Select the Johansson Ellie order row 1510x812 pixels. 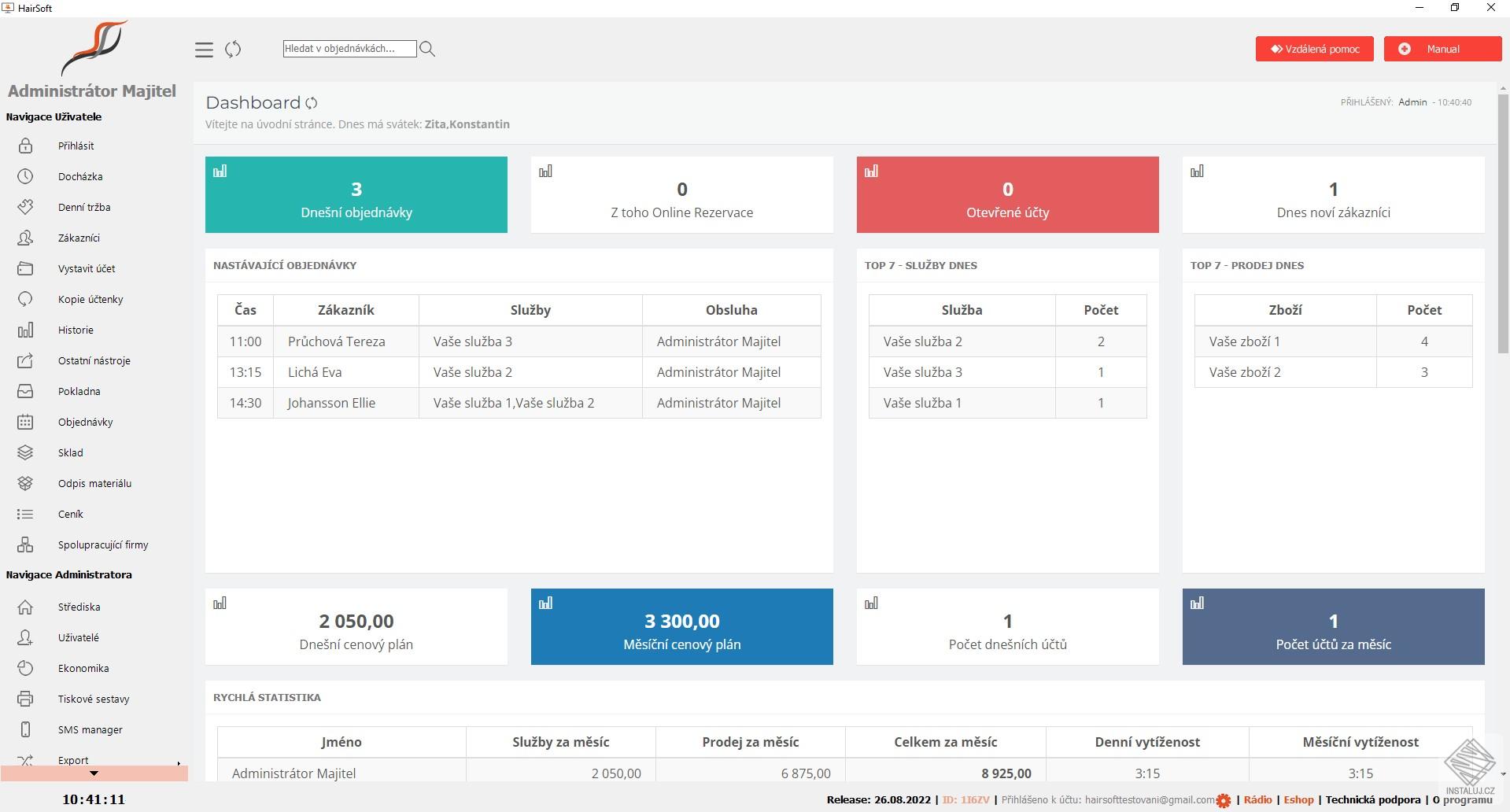point(519,403)
